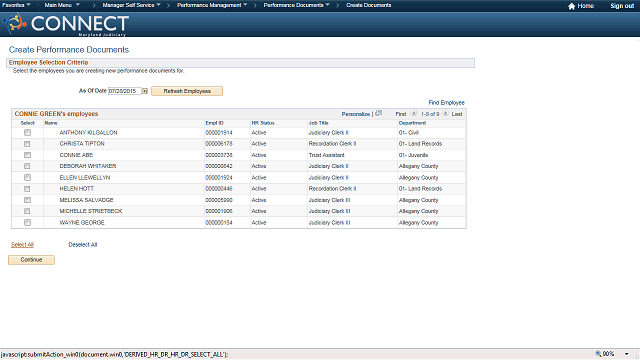Sort by Department column header

click(x=412, y=123)
